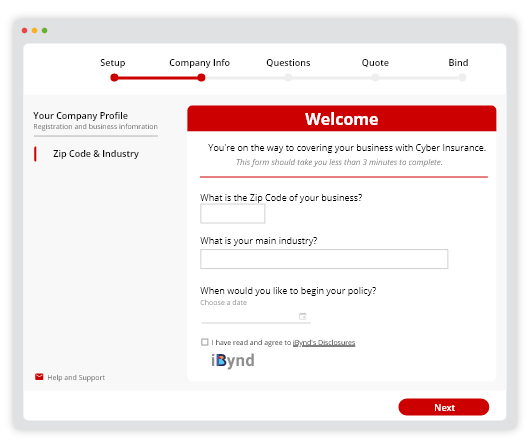This screenshot has height=444, width=530.
Task: Click the red Next button
Action: 443,407
